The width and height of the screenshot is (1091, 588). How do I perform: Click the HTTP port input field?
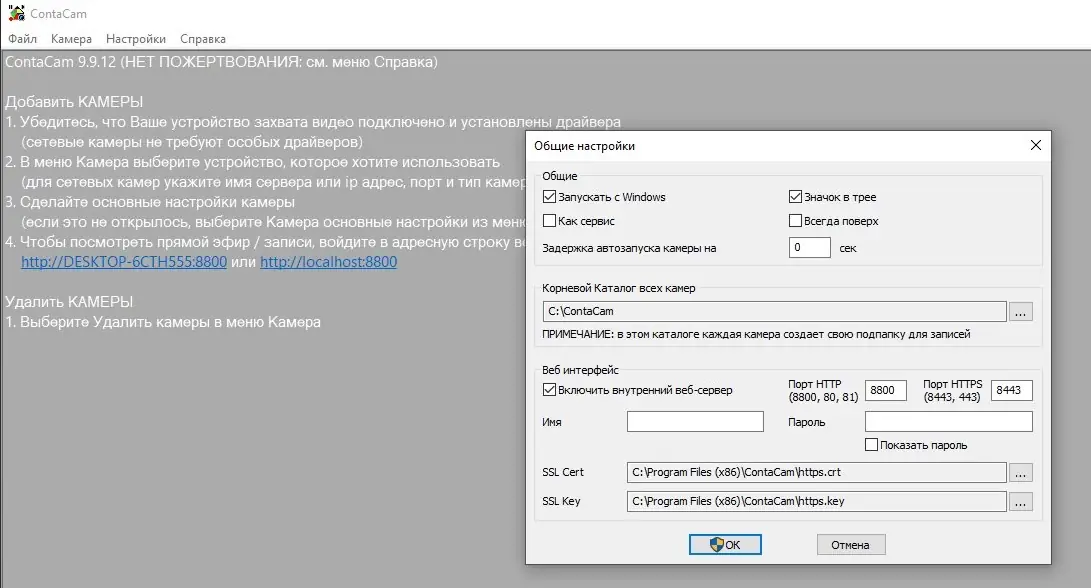[884, 390]
